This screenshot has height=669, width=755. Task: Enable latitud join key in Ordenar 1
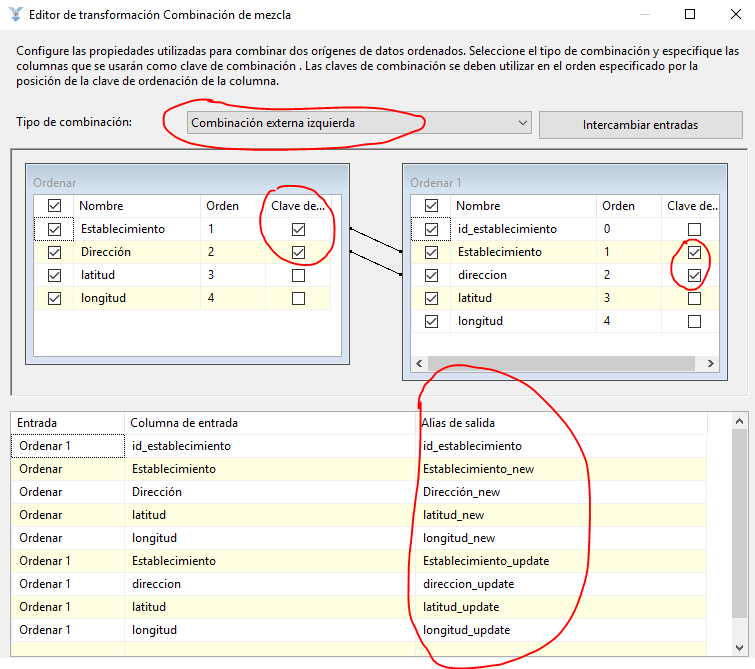tap(694, 298)
